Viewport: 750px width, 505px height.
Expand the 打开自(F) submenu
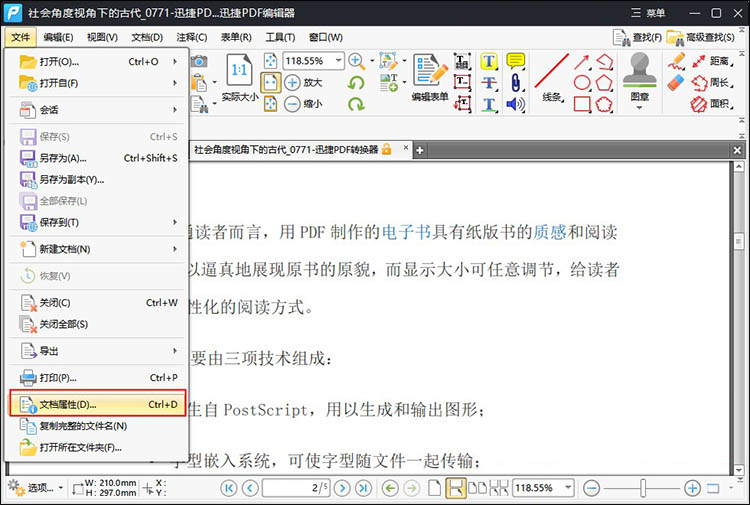[x=98, y=83]
